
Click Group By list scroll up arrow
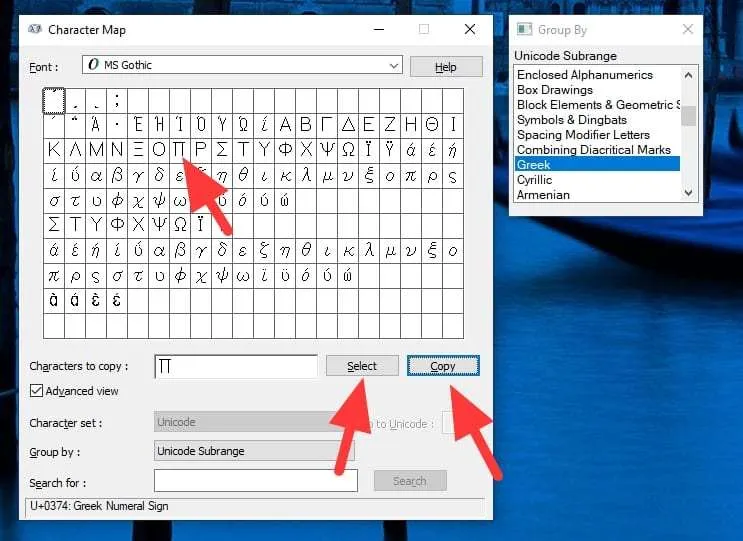(689, 75)
